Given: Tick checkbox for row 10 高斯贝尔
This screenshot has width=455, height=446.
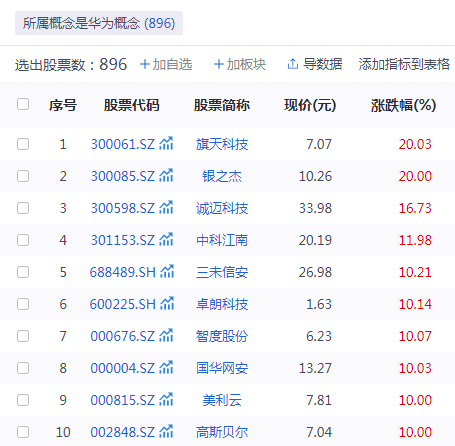Looking at the screenshot, I should tap(23, 432).
